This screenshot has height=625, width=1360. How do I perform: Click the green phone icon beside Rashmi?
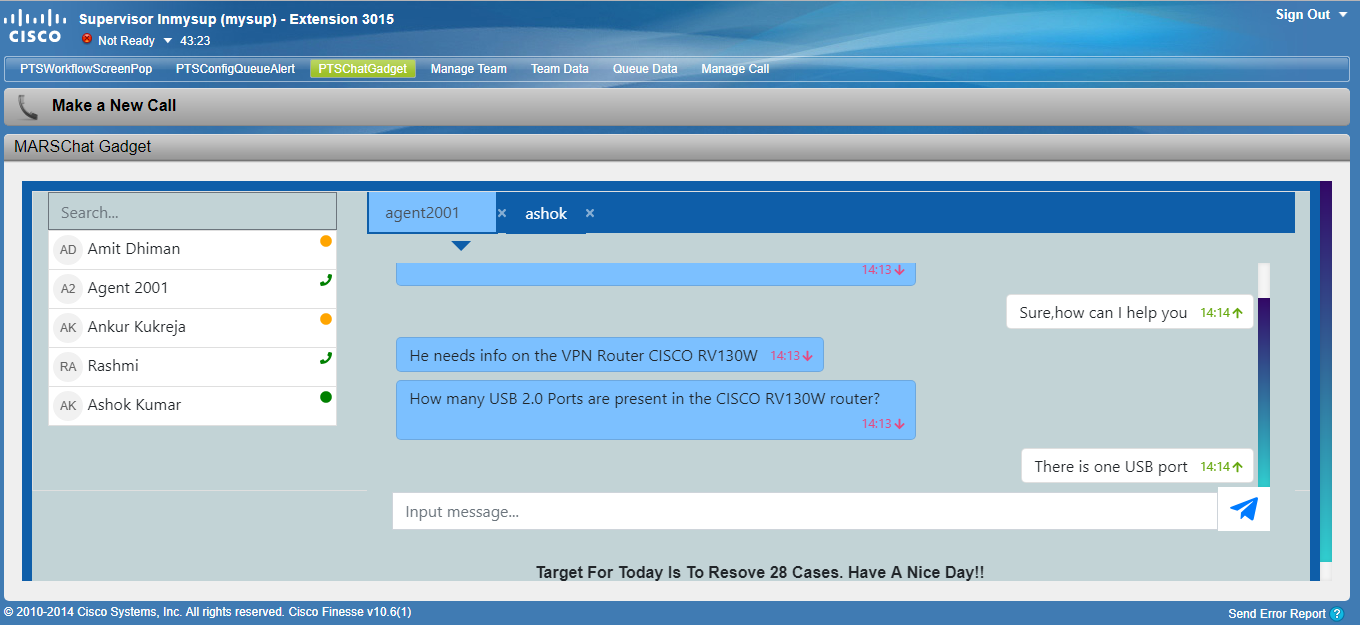(325, 357)
